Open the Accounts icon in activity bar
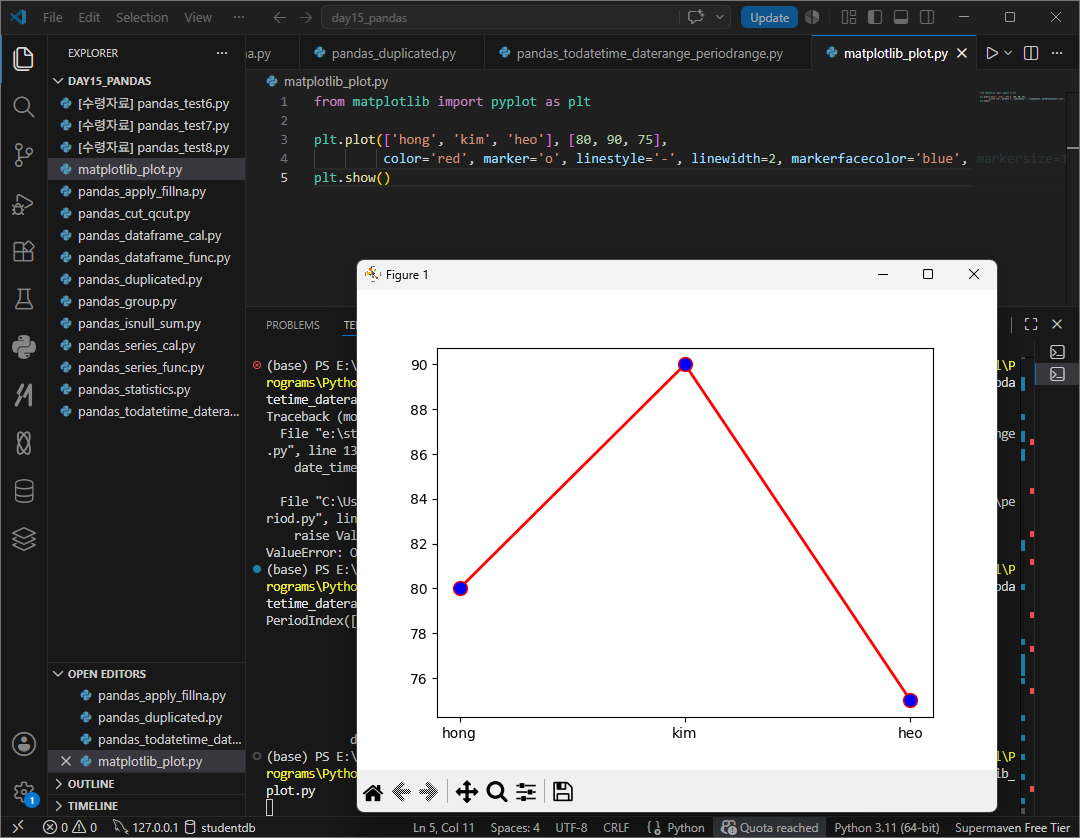The width and height of the screenshot is (1080, 838). [x=23, y=744]
